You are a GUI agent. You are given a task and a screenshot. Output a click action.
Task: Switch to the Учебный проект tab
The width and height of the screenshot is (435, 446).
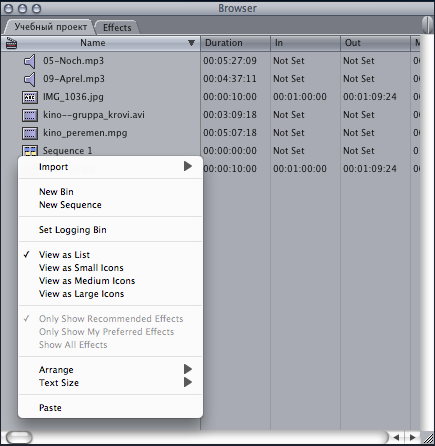50,27
